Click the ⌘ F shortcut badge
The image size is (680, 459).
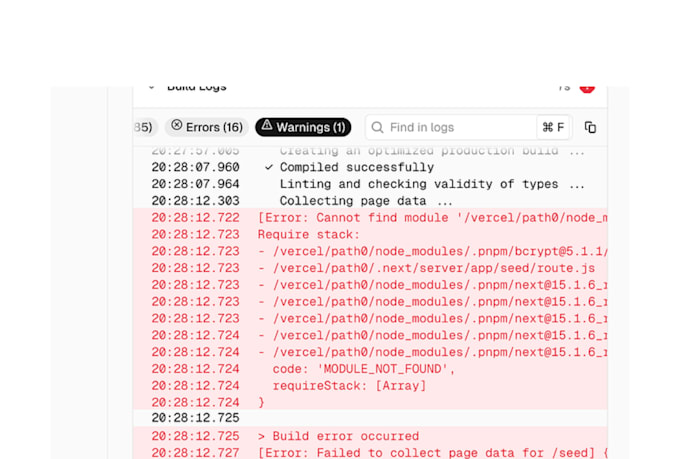553,127
